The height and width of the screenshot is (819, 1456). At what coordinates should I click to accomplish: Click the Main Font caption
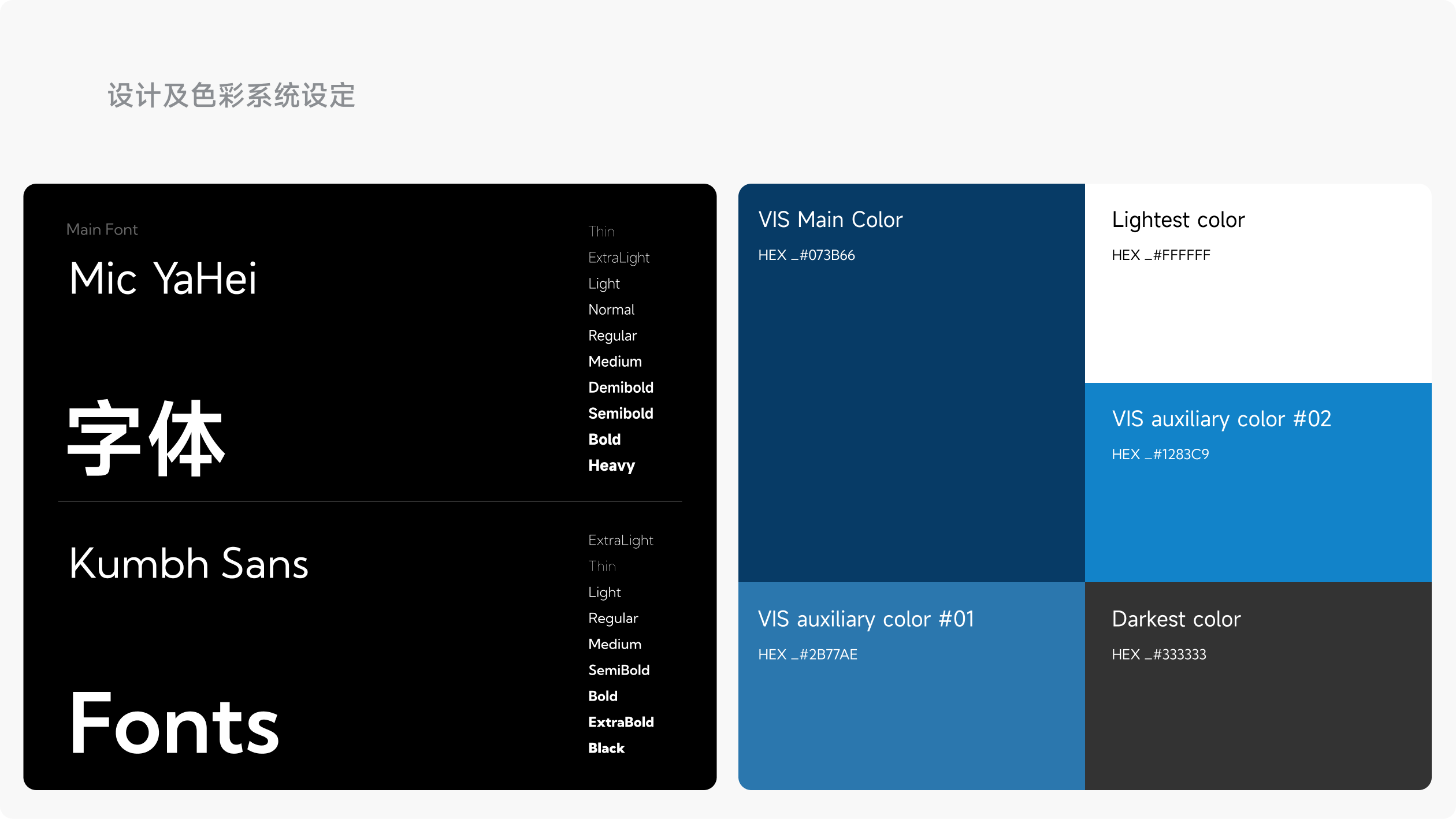(102, 230)
